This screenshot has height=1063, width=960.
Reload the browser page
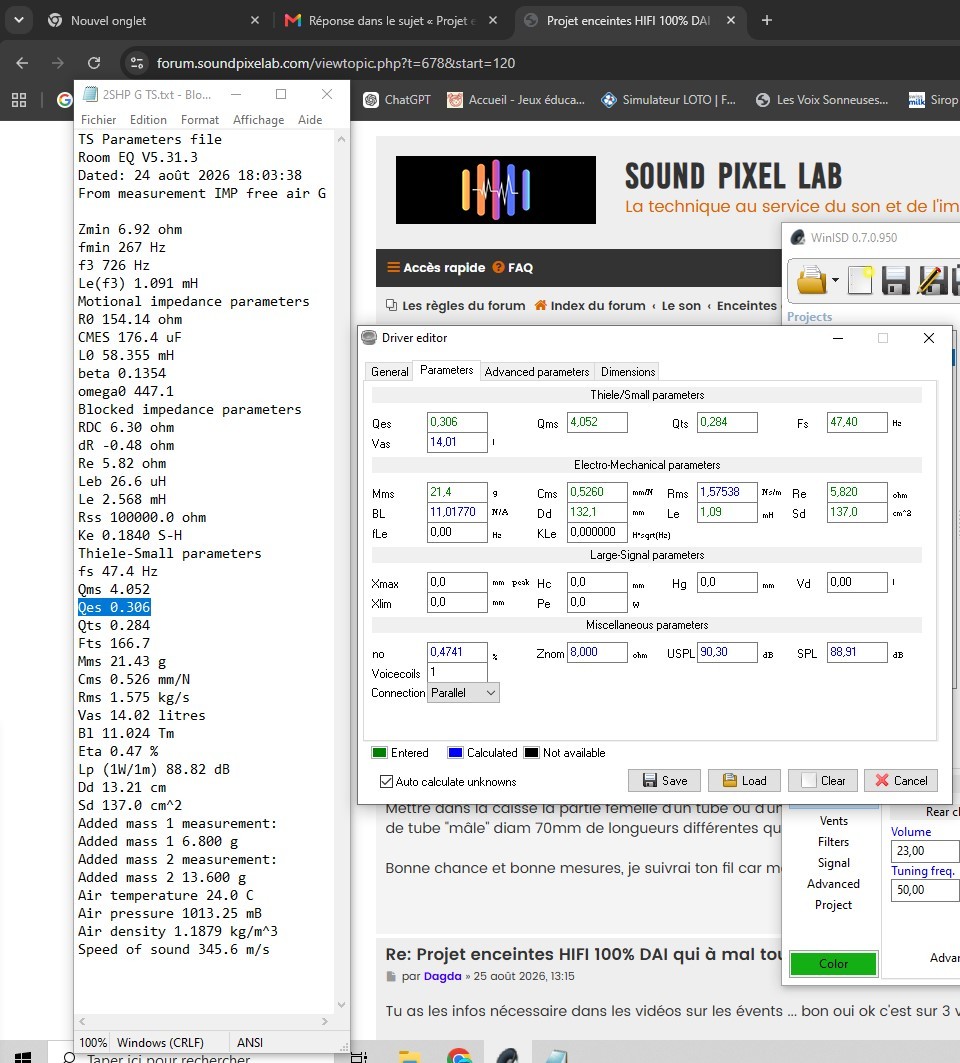point(94,63)
